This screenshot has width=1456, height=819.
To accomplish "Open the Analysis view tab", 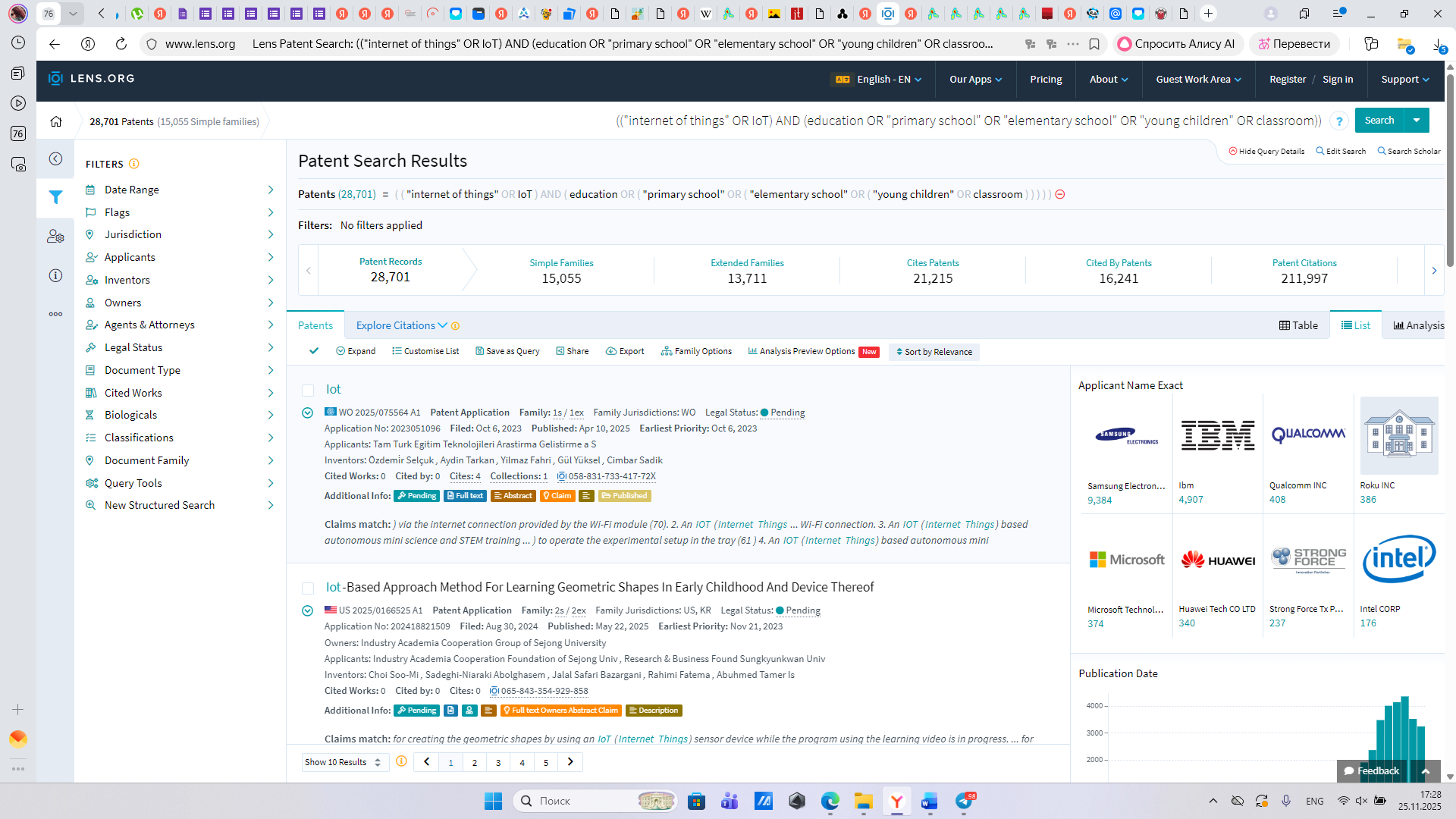I will coord(1418,325).
